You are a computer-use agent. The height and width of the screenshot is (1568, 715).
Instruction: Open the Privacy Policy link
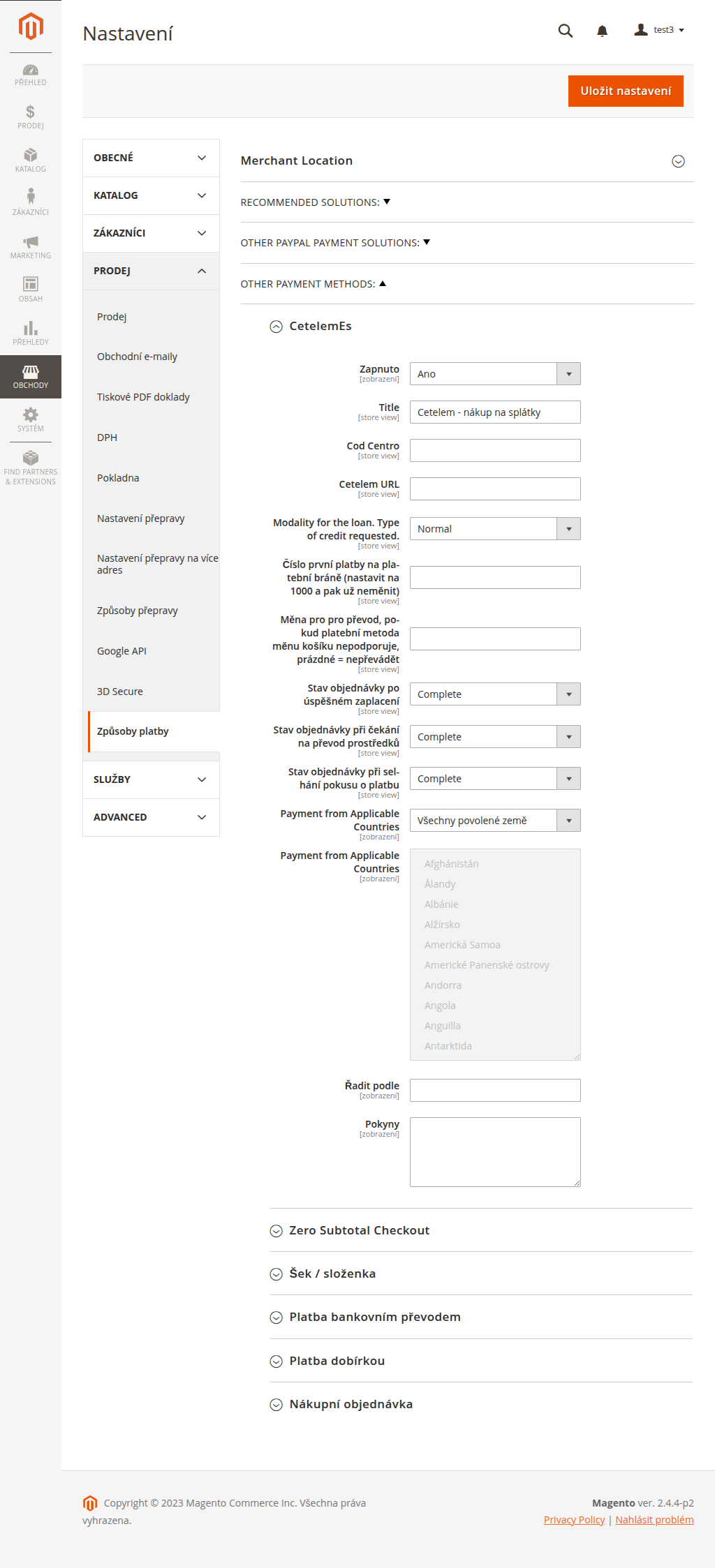tap(574, 1520)
